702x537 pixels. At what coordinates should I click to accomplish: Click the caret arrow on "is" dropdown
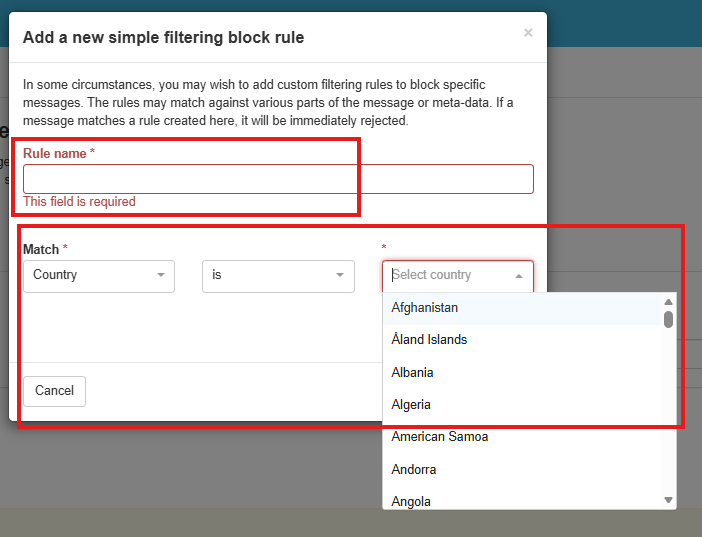coord(340,275)
